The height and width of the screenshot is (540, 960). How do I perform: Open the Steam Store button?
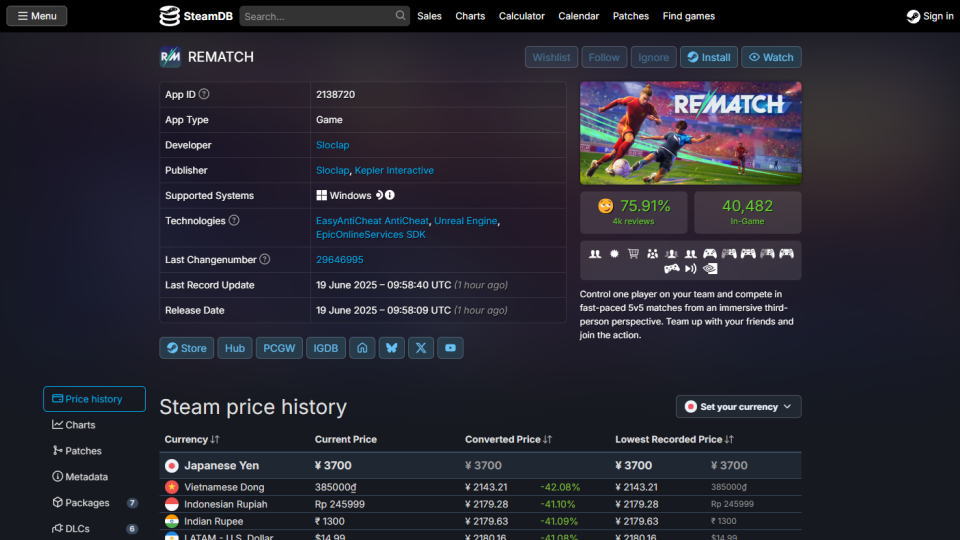point(187,348)
